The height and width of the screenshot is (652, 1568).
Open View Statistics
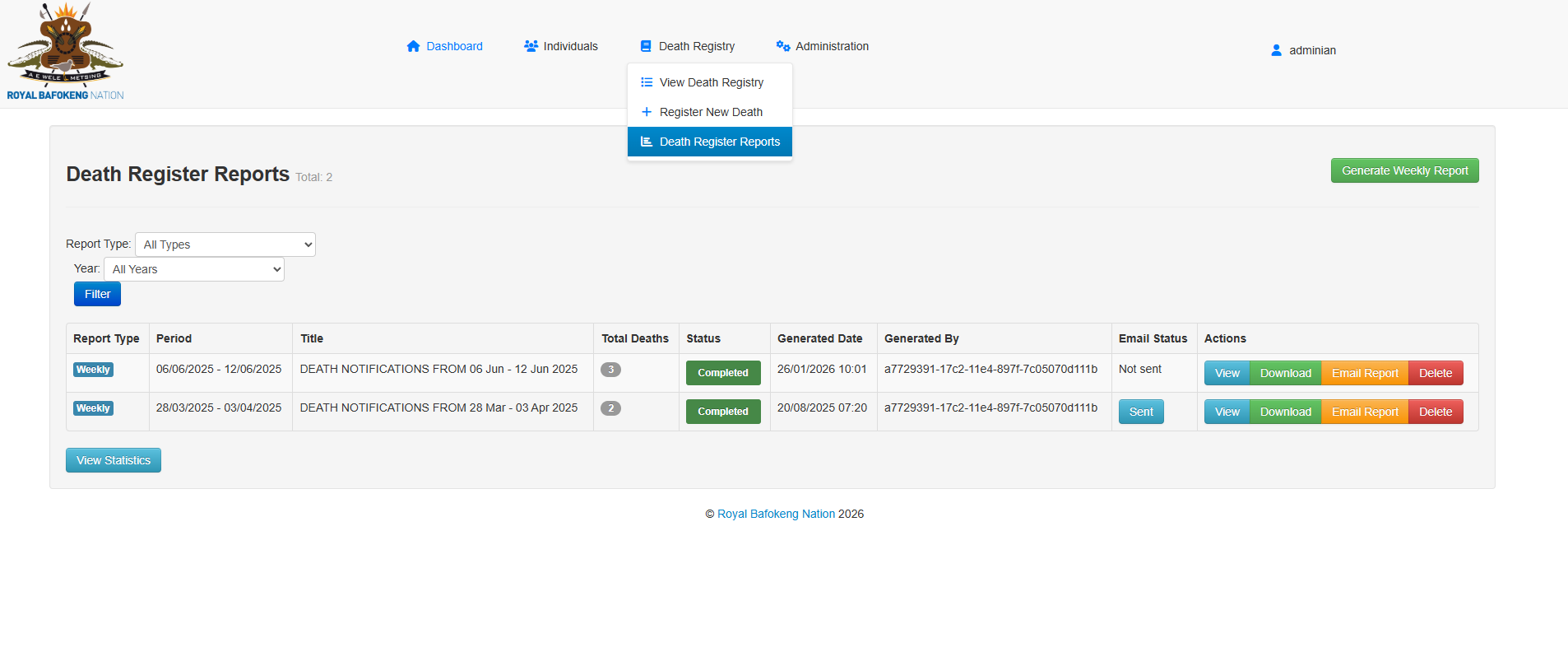(x=114, y=460)
